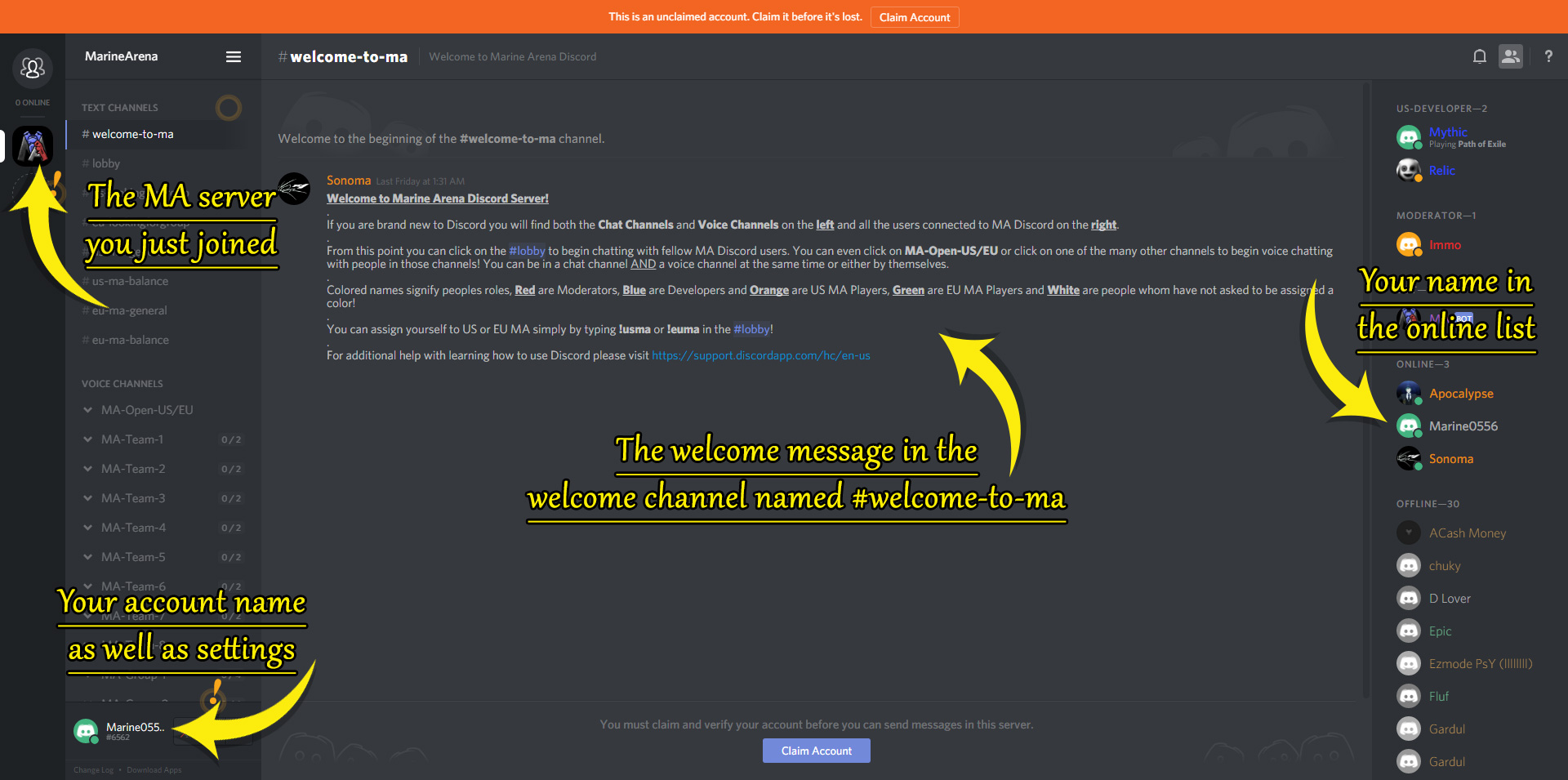The width and height of the screenshot is (1568, 780).
Task: Click the Change Log link
Action: [x=94, y=769]
